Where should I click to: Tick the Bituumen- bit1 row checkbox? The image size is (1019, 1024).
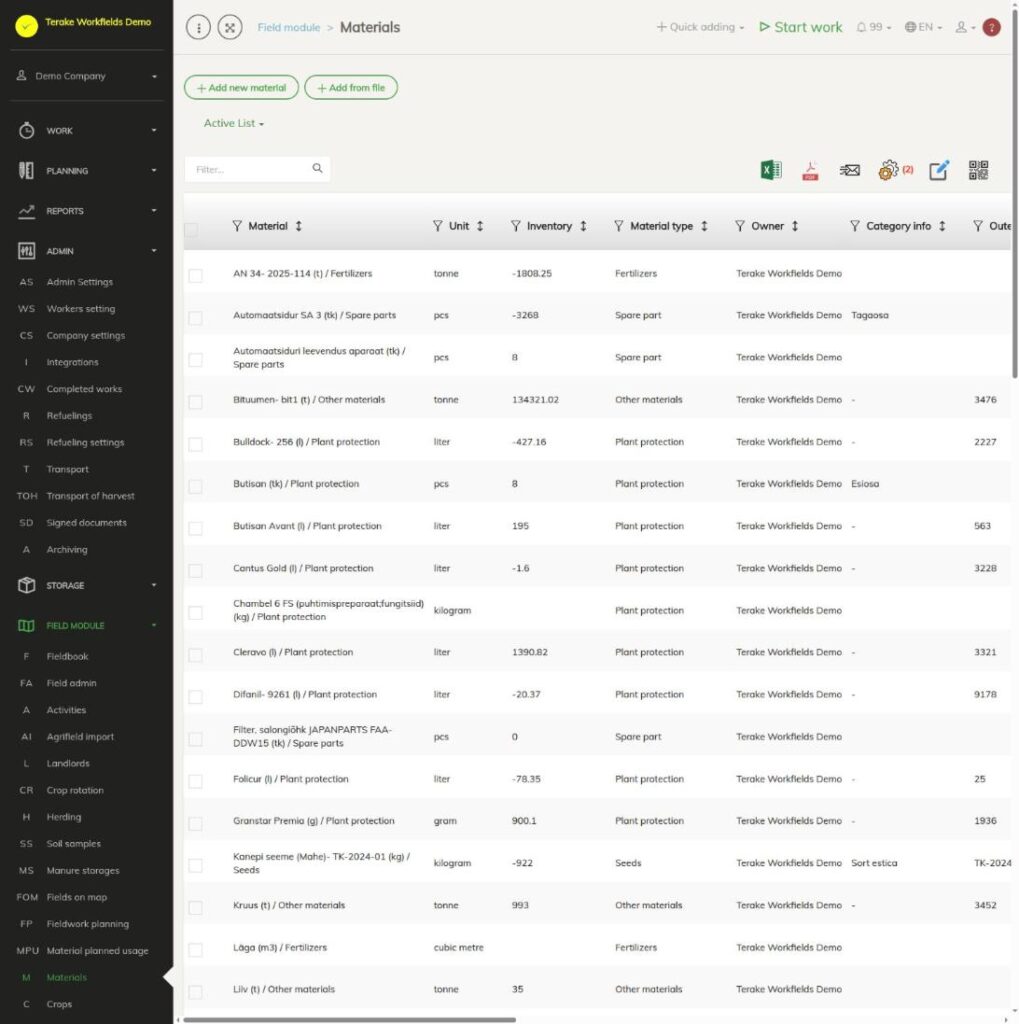click(195, 402)
